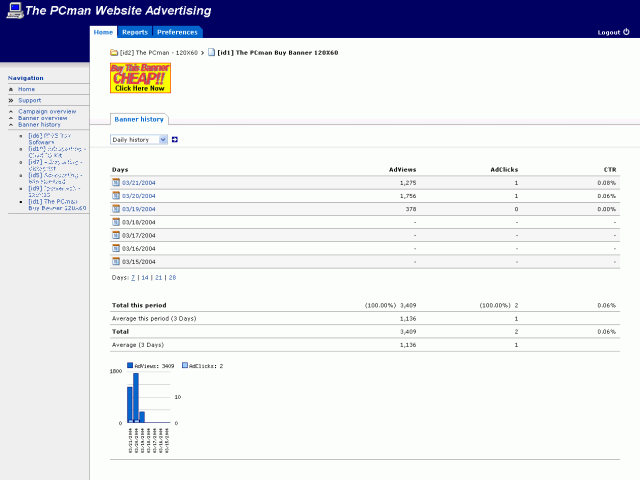640x480 pixels.
Task: Open the 03/19/2004 day link
Action: [138, 209]
